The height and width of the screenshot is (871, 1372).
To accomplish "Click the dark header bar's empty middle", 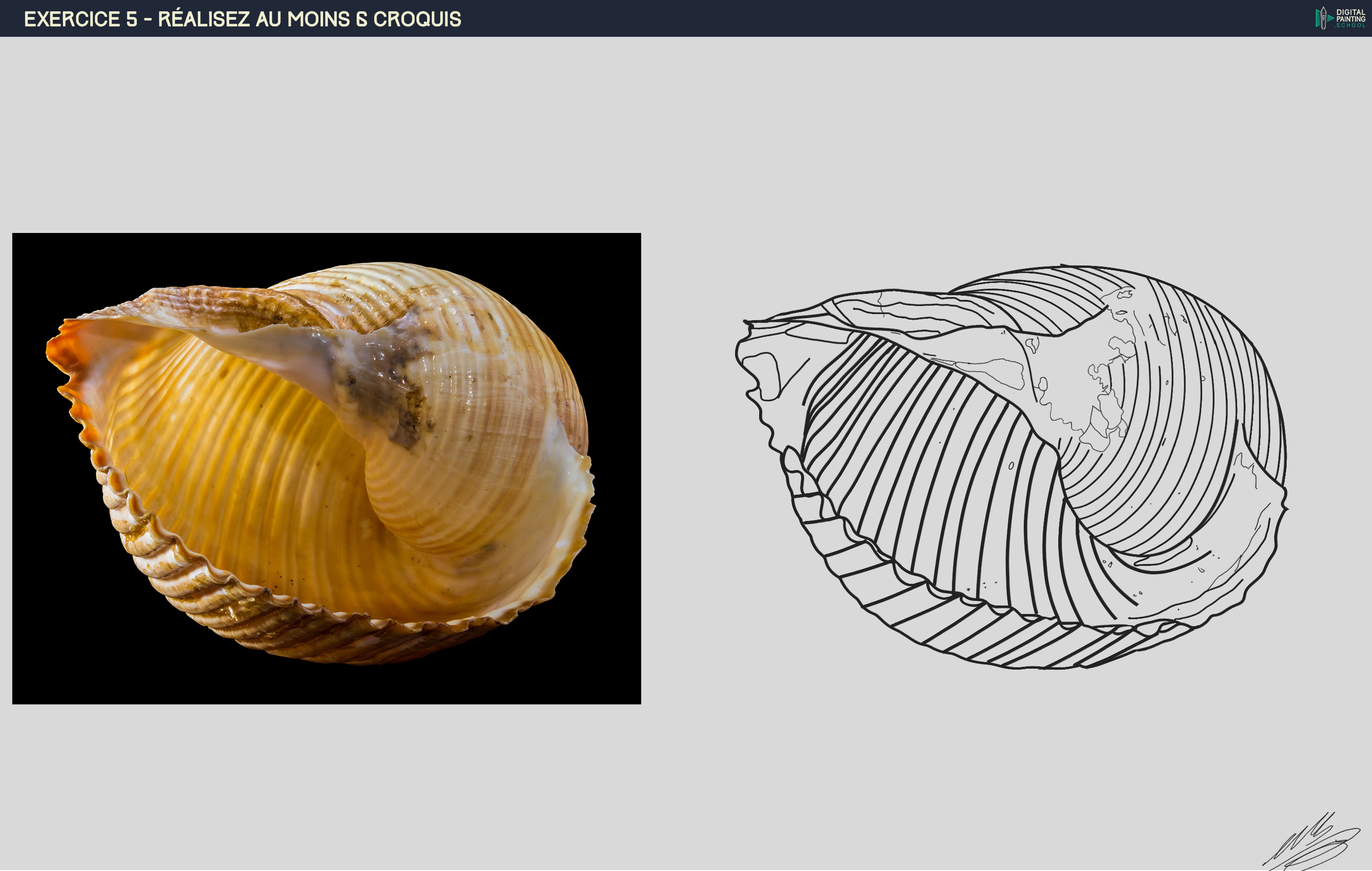I will coord(854,18).
